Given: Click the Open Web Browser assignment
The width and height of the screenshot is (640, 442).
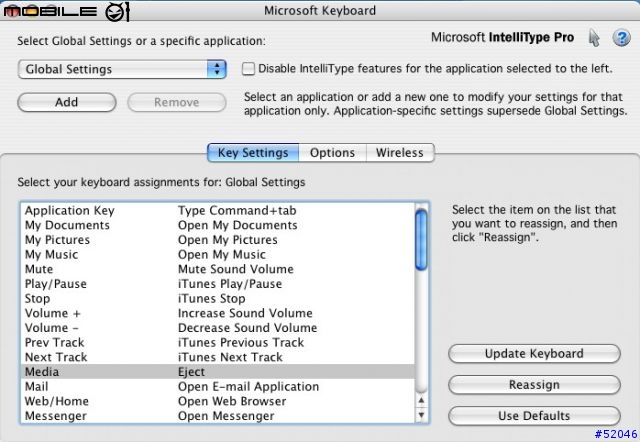Looking at the screenshot, I should click(x=232, y=401).
